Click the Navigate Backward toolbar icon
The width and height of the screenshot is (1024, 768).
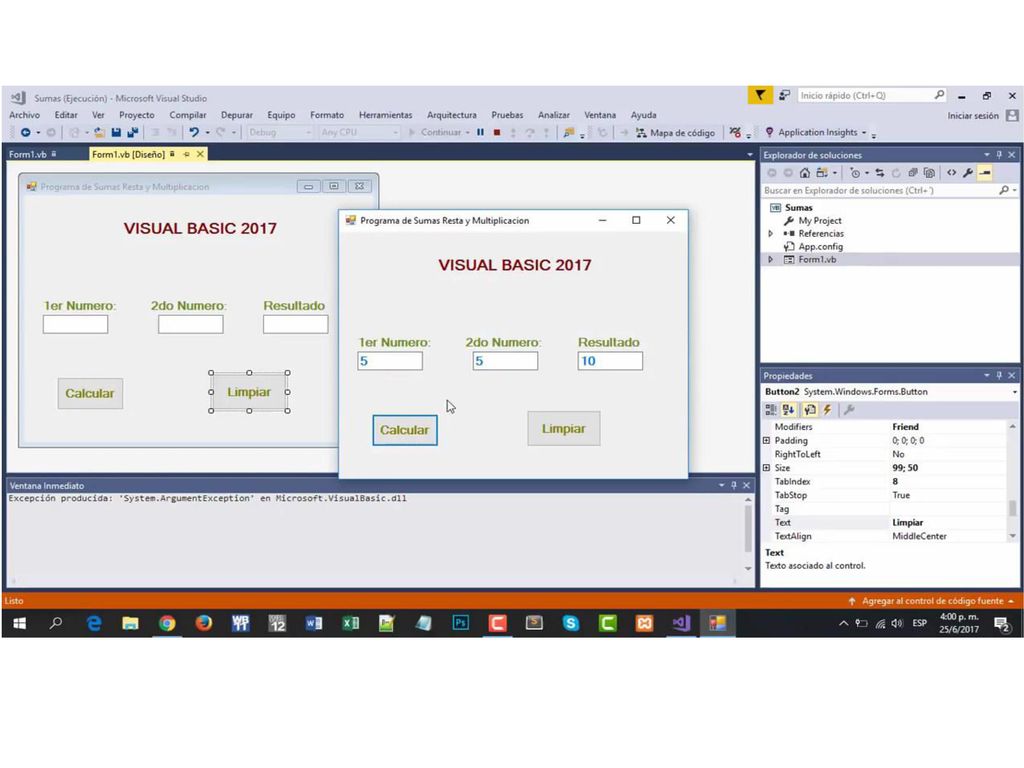coord(25,133)
